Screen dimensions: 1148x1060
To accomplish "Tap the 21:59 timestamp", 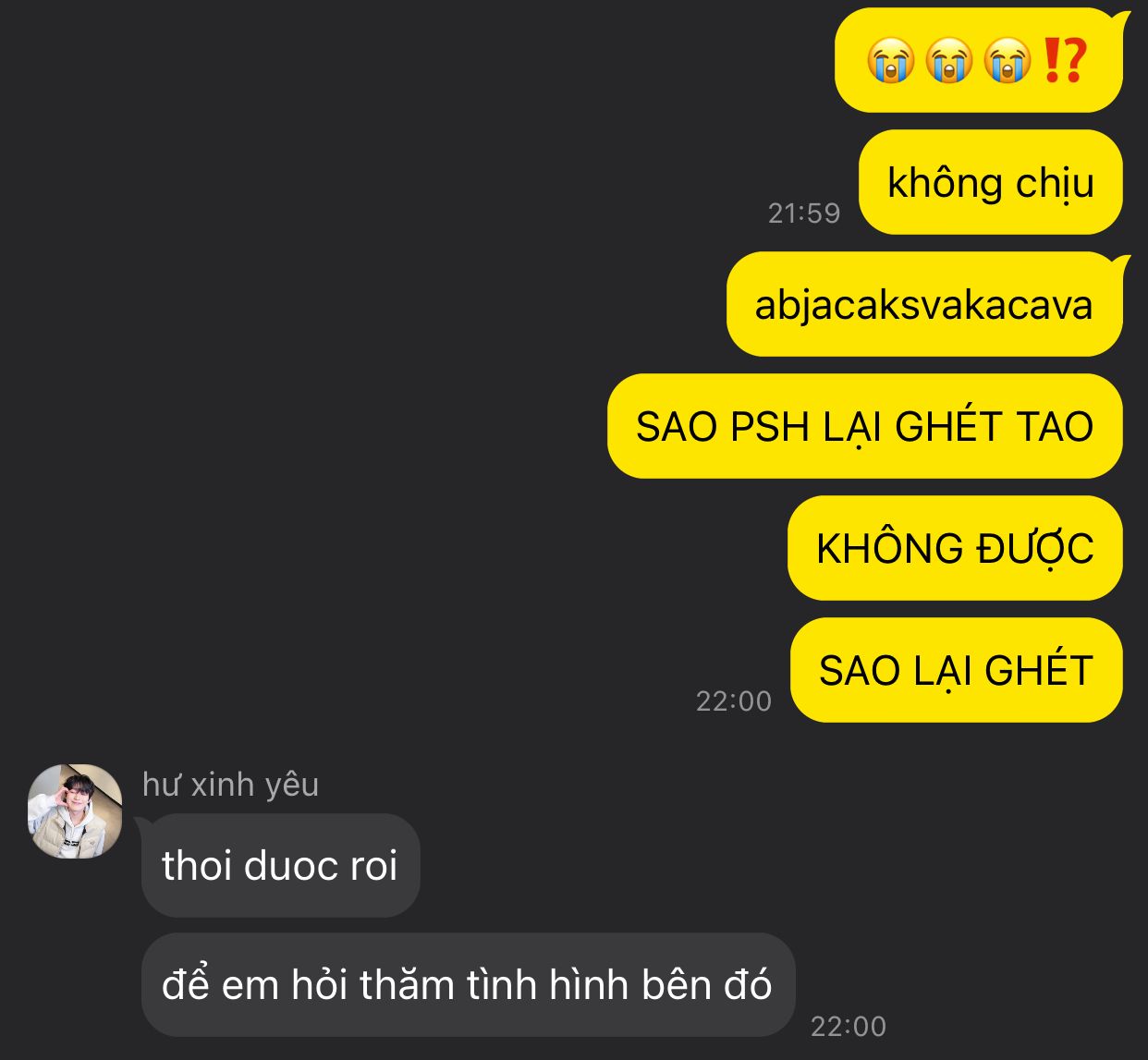I will tap(804, 213).
